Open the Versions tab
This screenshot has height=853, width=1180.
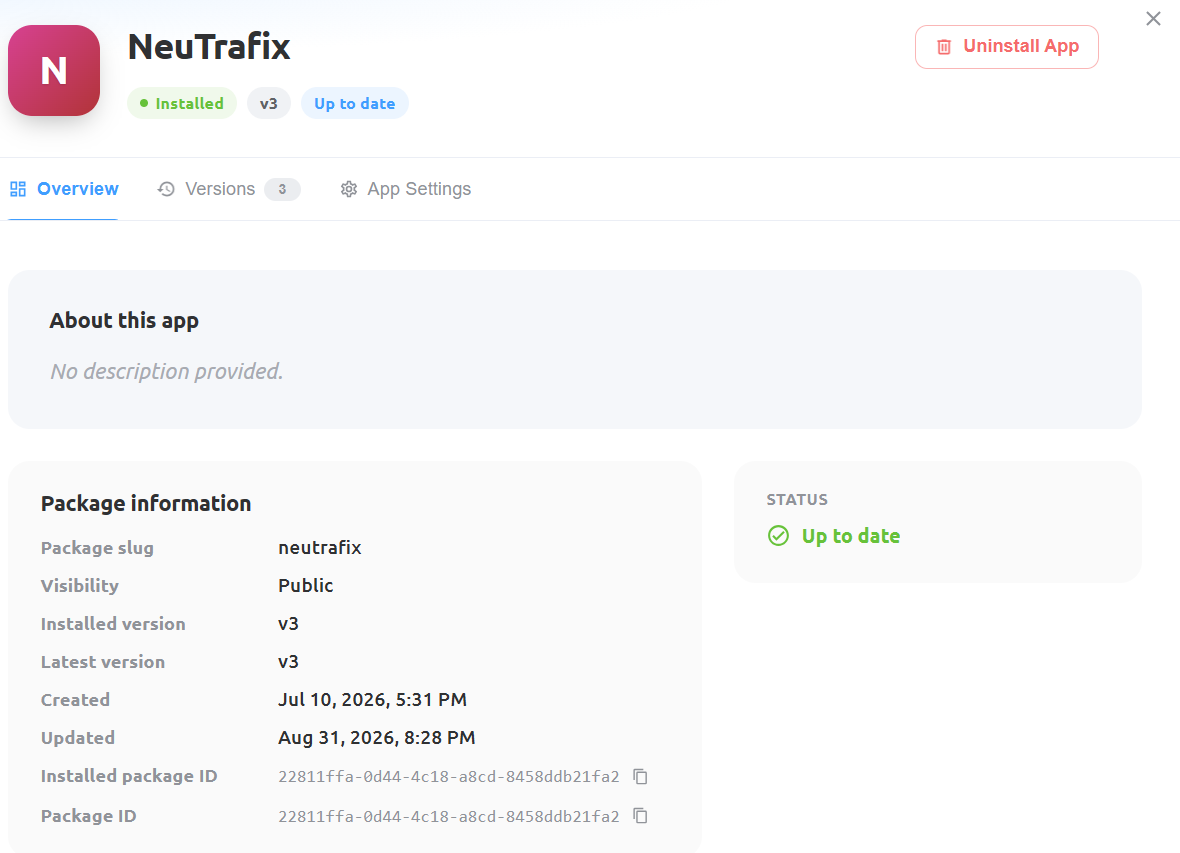[x=229, y=189]
